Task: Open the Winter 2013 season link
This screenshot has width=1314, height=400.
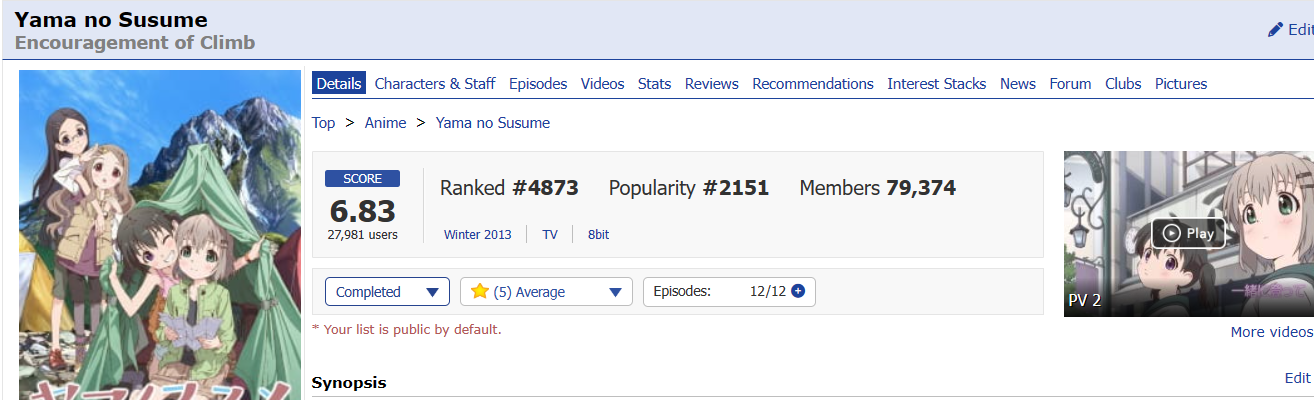Action: click(x=477, y=234)
